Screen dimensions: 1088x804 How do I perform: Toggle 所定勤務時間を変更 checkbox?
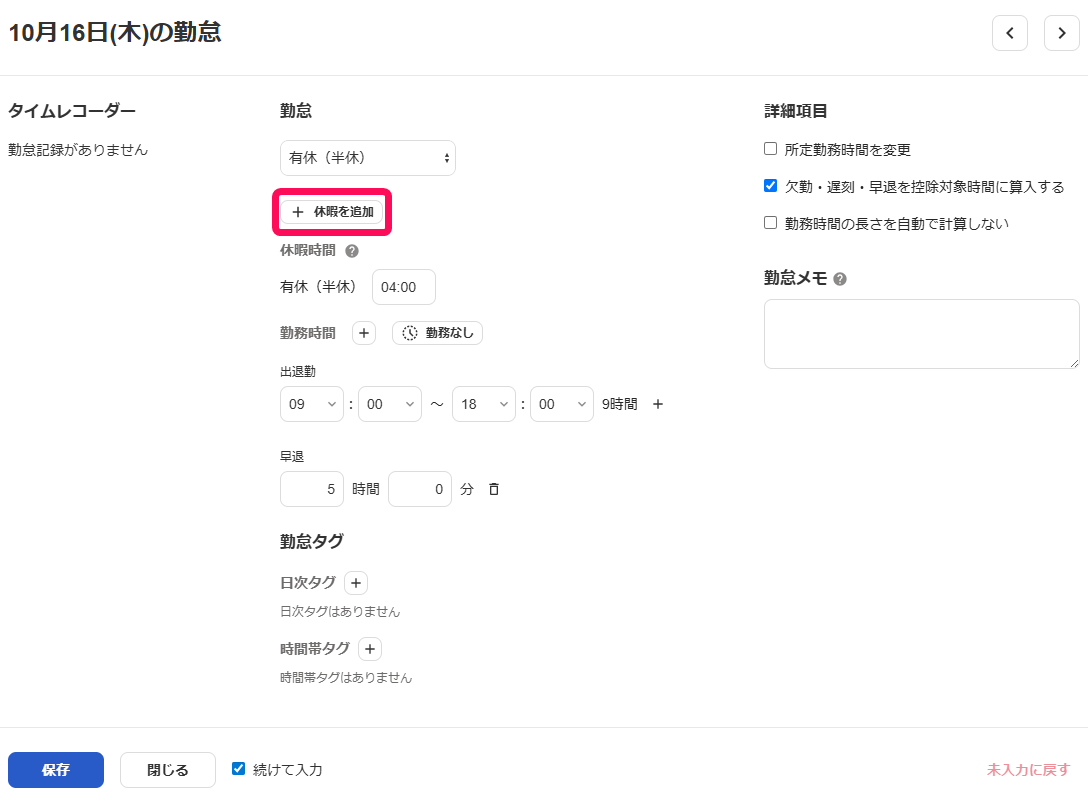coord(770,148)
